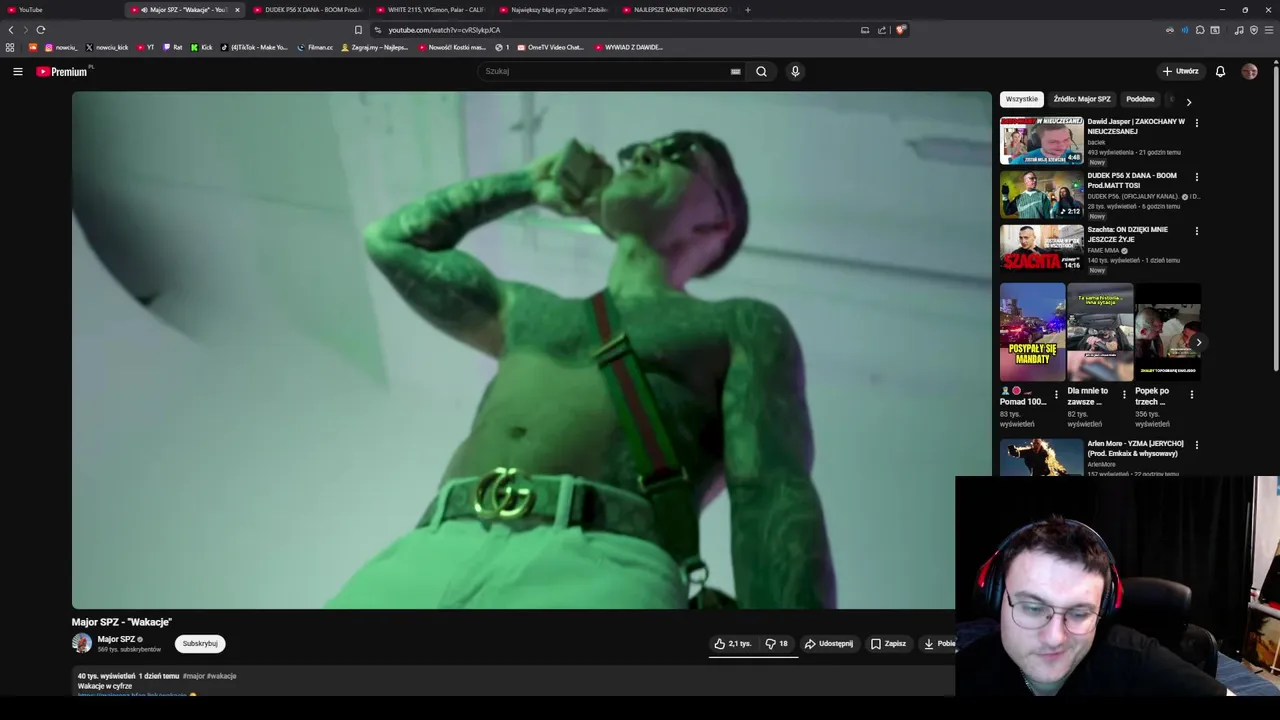
Task: Open the account avatar menu
Action: pyautogui.click(x=1249, y=71)
